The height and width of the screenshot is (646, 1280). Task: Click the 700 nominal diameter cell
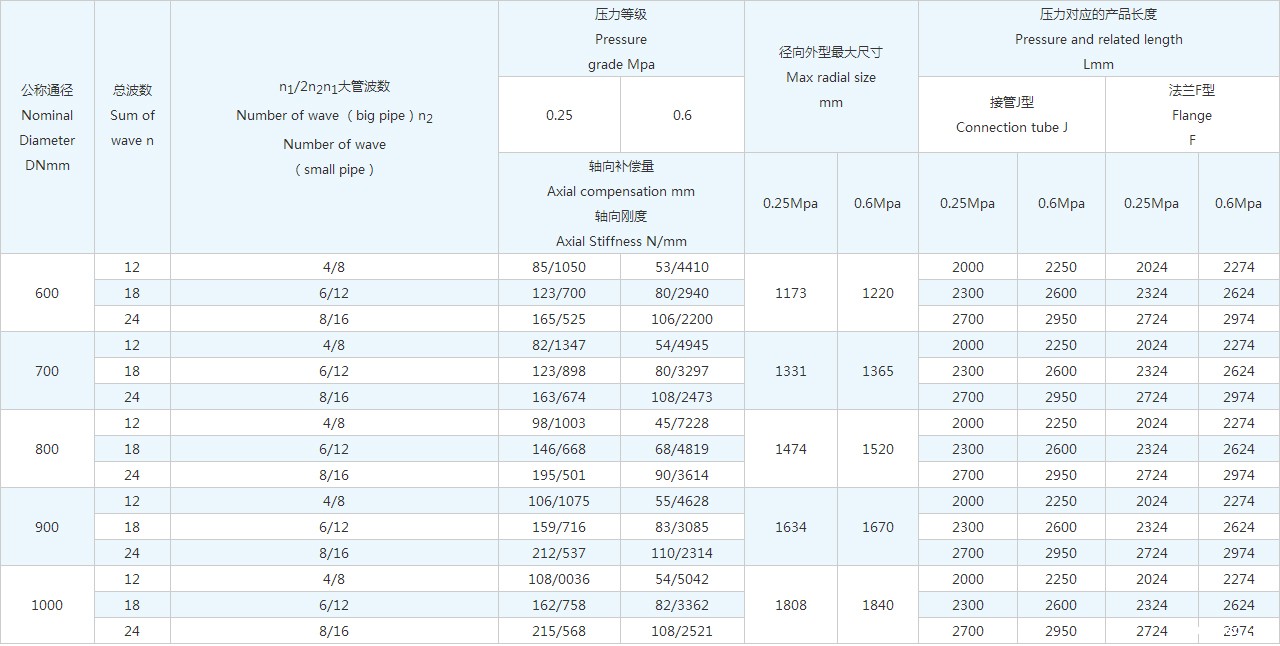tap(47, 371)
